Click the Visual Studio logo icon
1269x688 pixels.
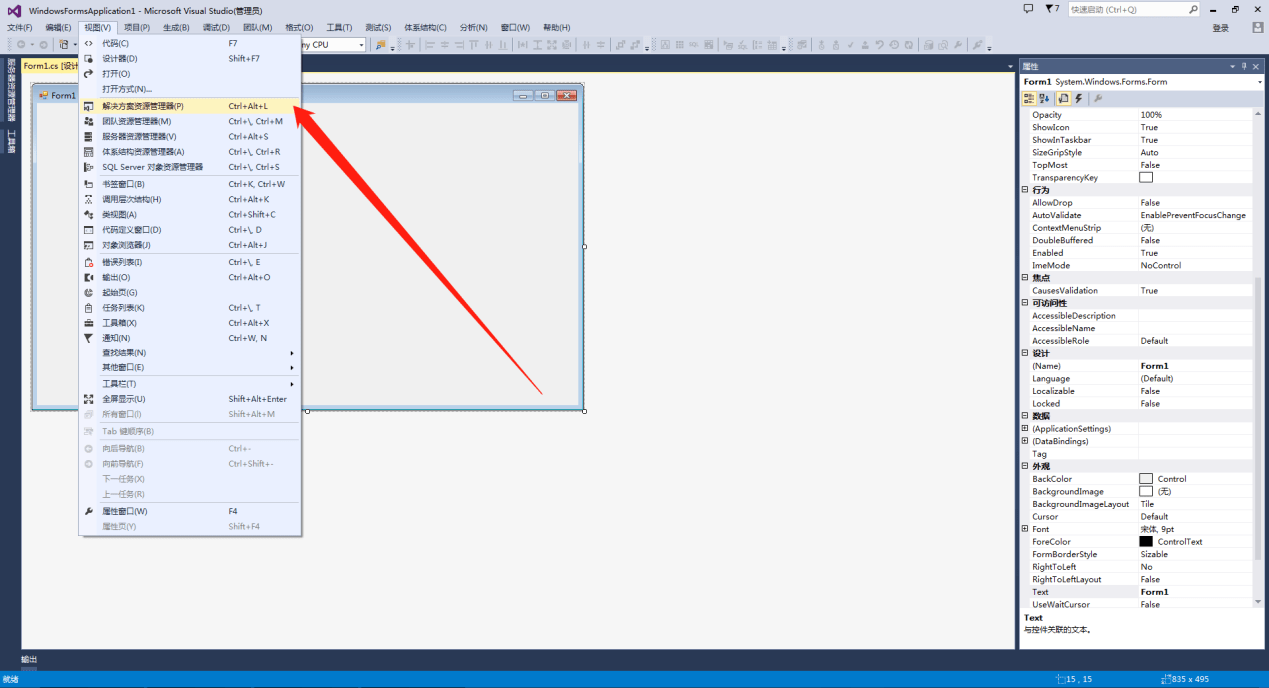14,10
